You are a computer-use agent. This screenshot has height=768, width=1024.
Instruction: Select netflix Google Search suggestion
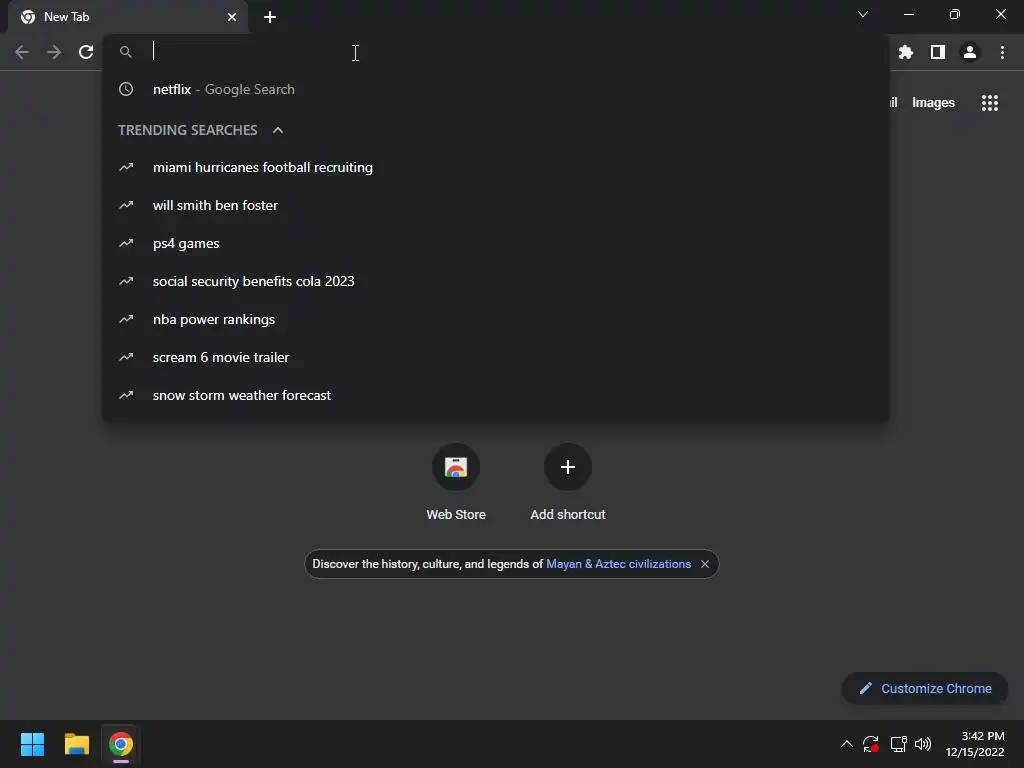coord(496,89)
